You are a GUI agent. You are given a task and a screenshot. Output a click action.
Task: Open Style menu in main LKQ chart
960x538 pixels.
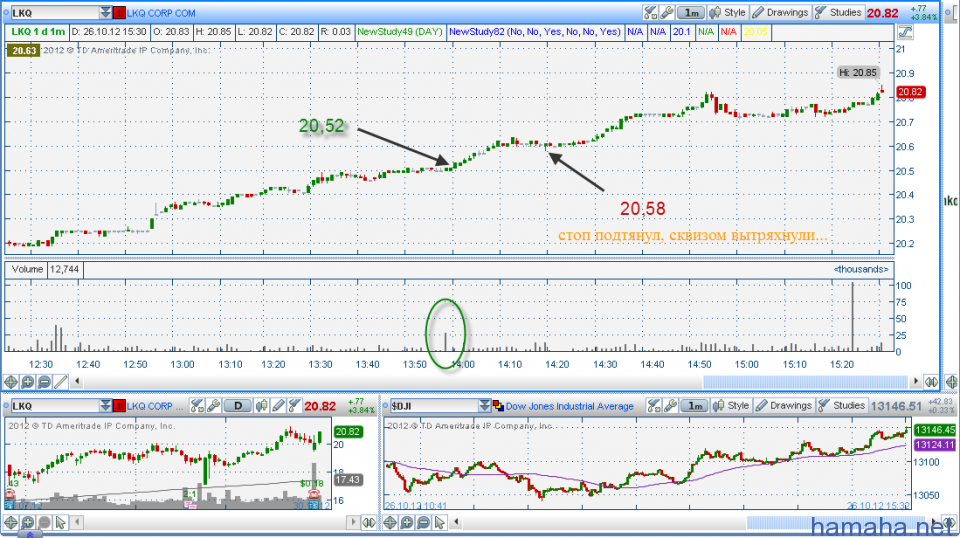click(x=728, y=12)
